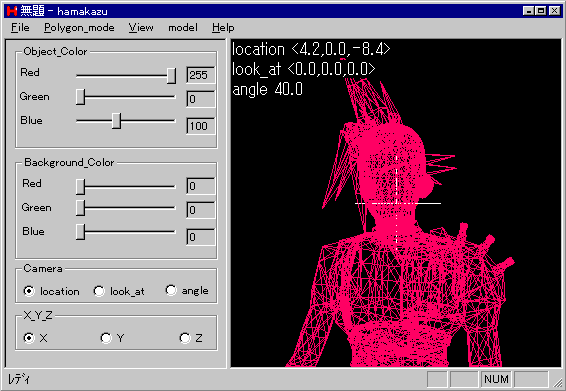
Task: Open the model menu
Action: tap(183, 27)
